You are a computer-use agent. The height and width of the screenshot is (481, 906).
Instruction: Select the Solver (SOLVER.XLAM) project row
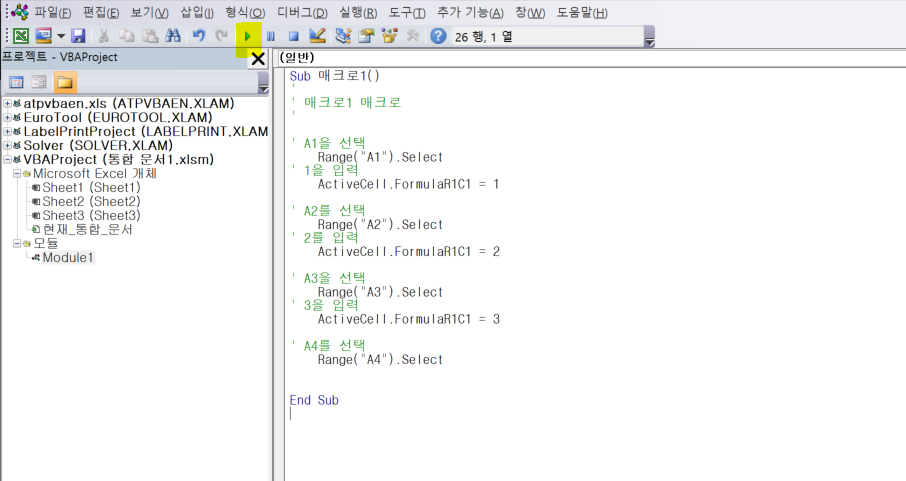point(98,145)
